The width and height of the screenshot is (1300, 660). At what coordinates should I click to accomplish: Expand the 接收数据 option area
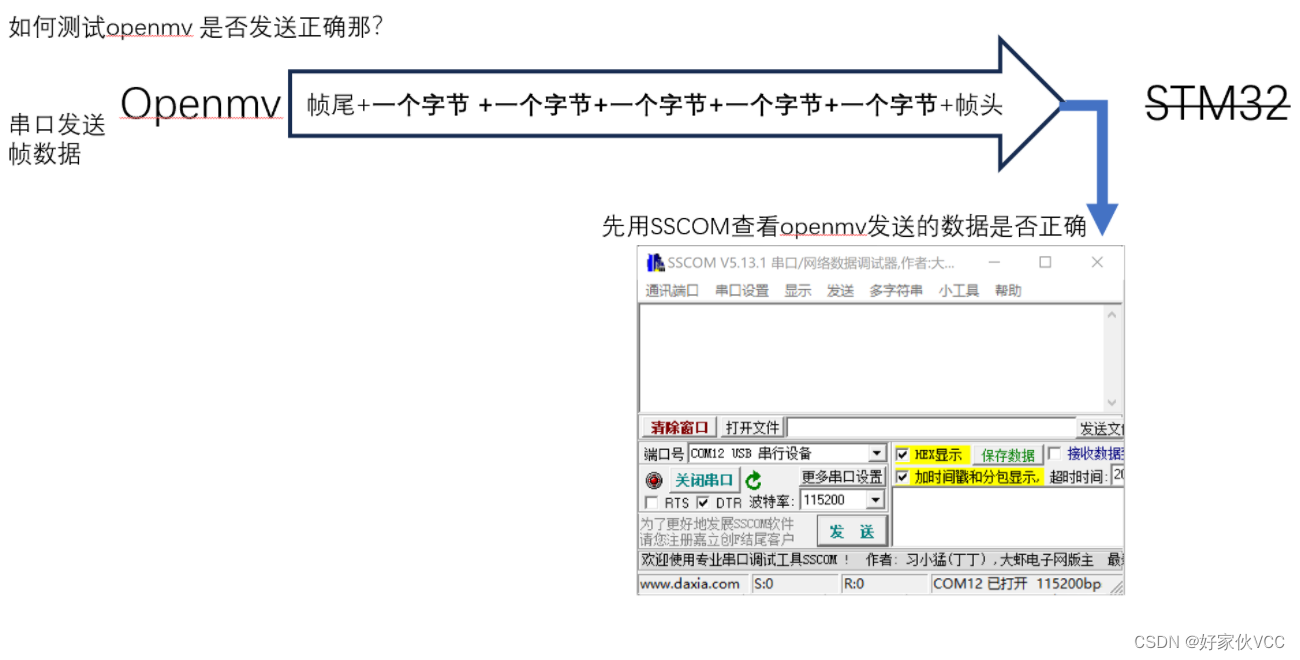coord(1055,455)
